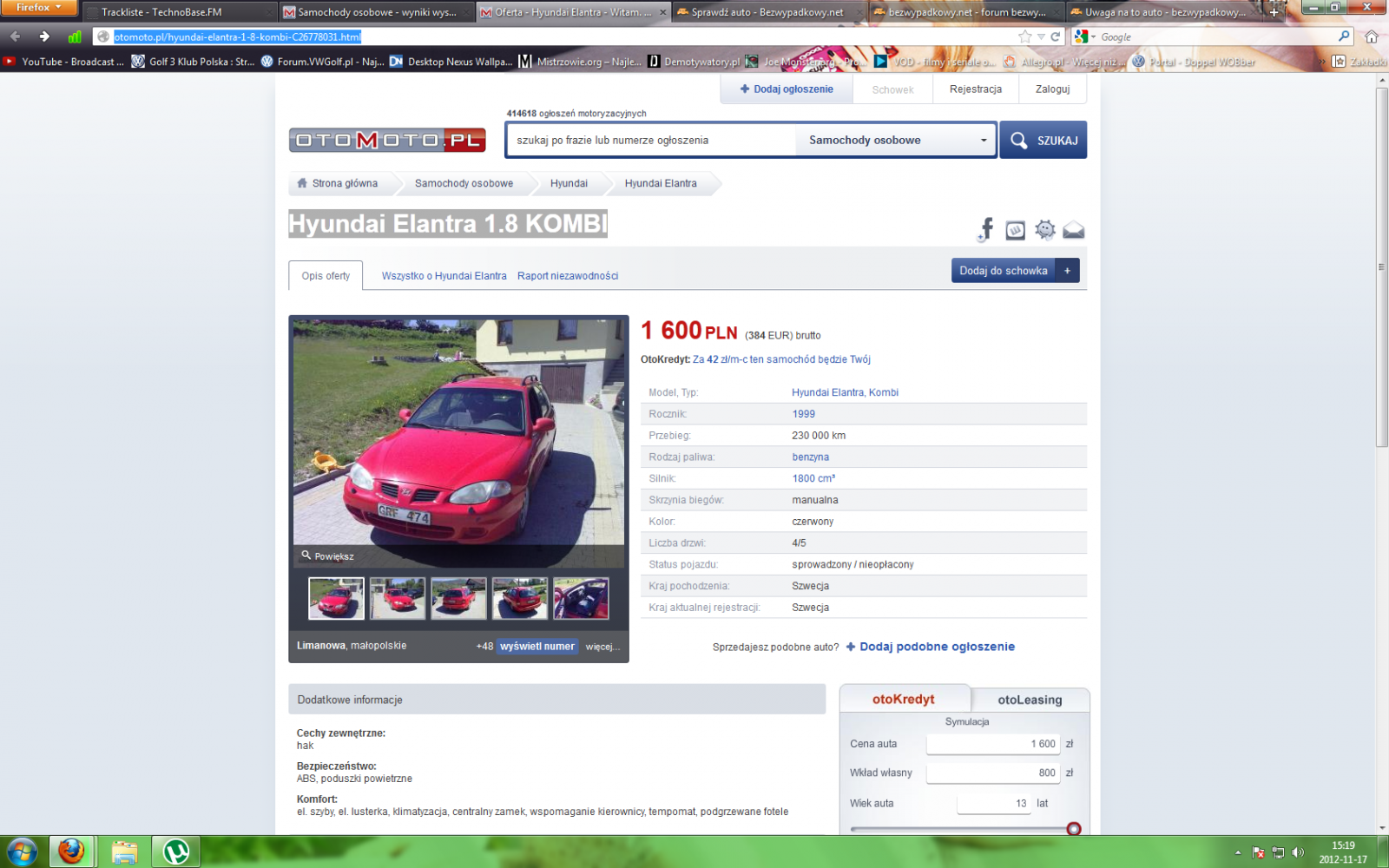Select the otoKredyt tab
Screen dimensions: 1389x868
coord(904,699)
